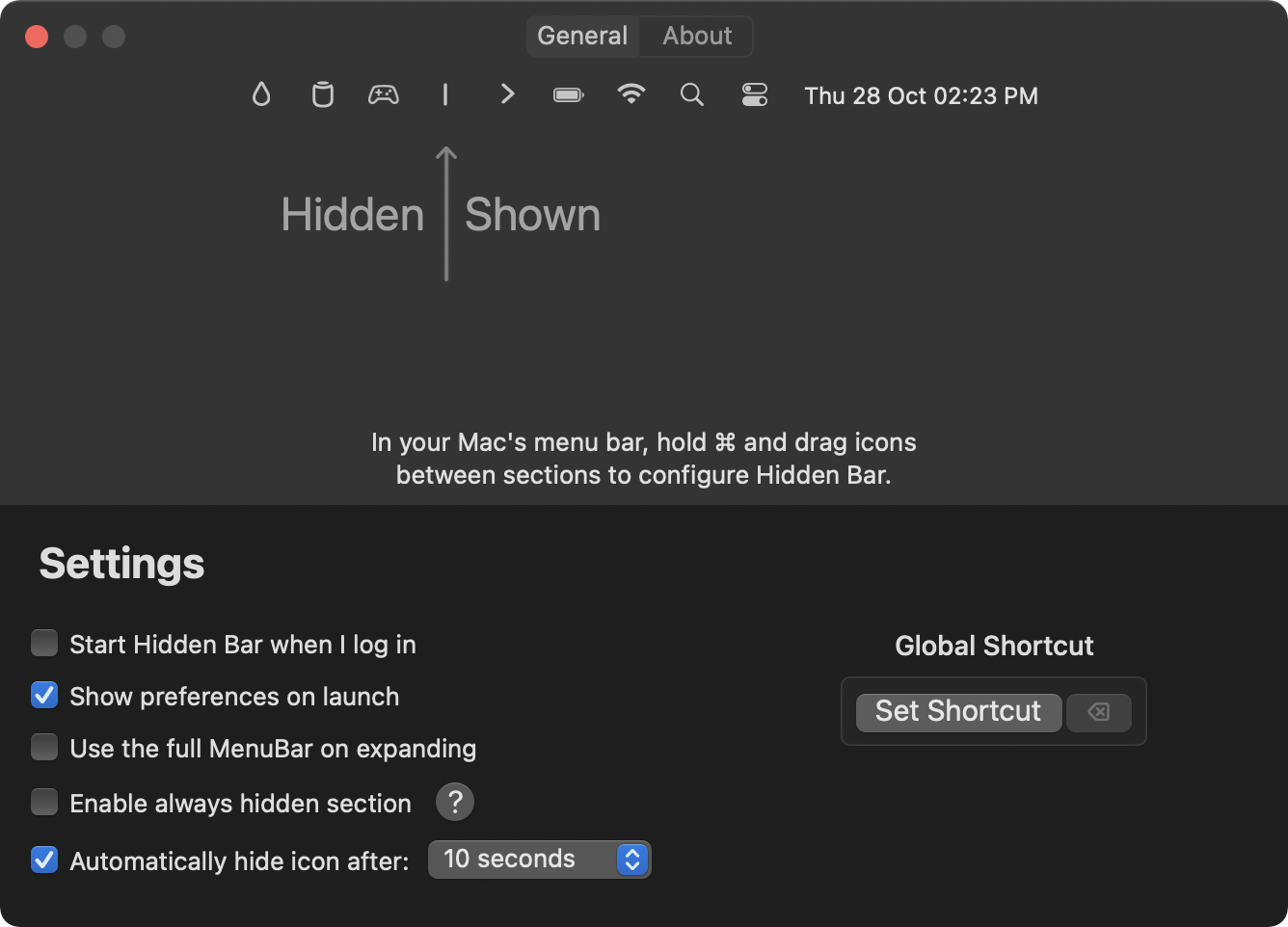Click the battery icon in preview

tap(569, 94)
